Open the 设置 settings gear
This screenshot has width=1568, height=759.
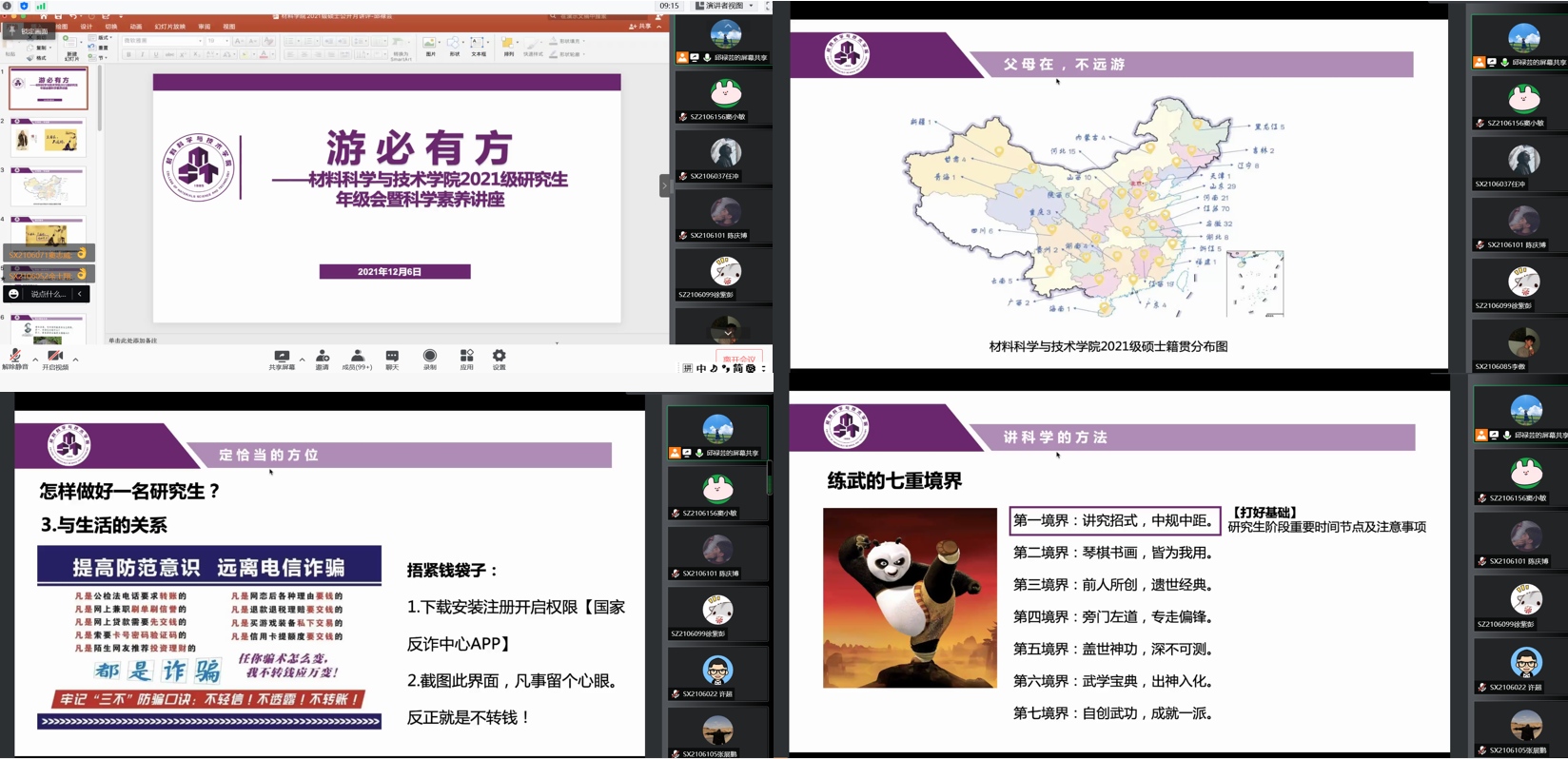[x=500, y=357]
